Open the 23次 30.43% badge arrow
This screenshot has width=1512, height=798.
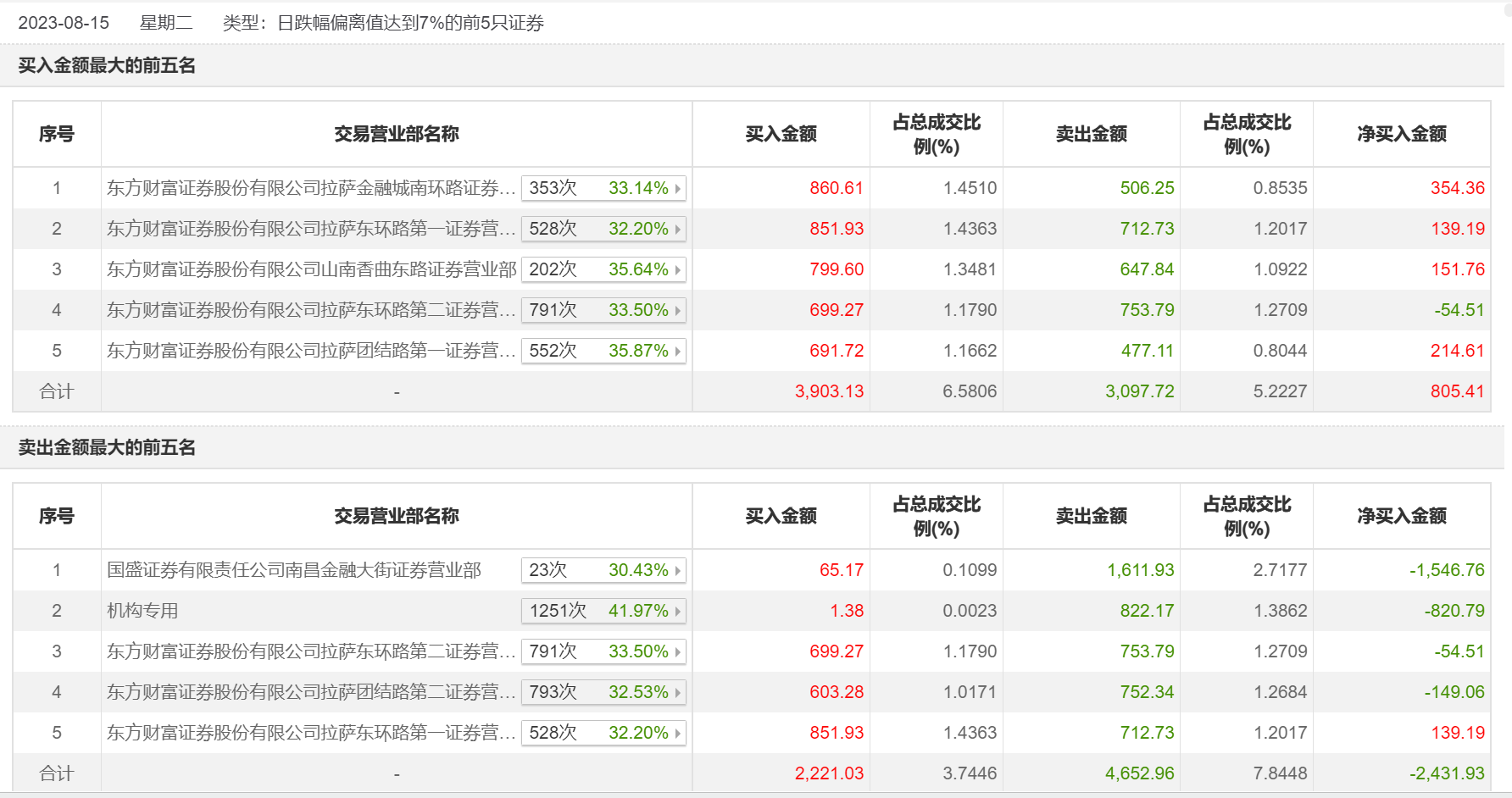[x=678, y=570]
